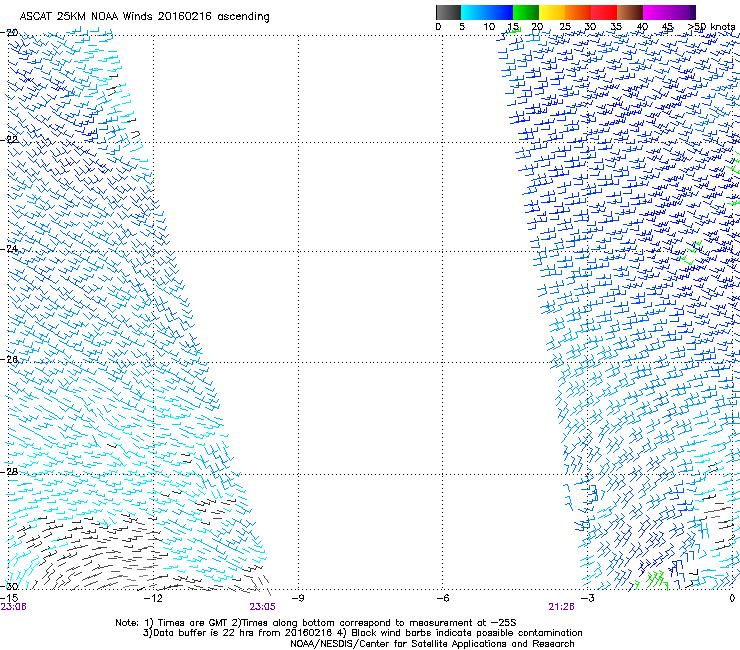Click the legend label 10
The image size is (740, 650).
(489, 27)
